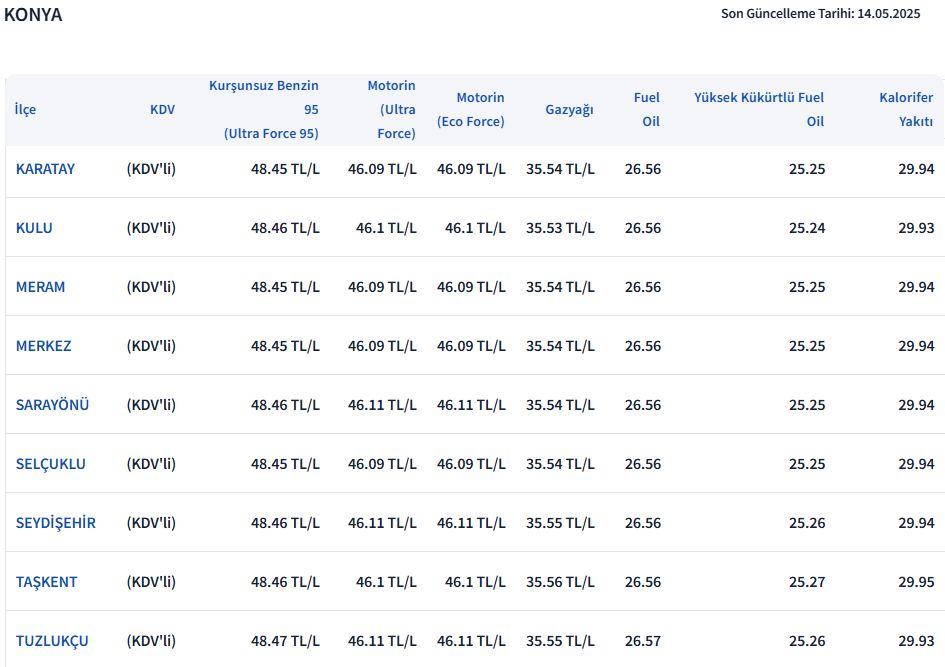The height and width of the screenshot is (667, 945).
Task: Open the SARAYÖNÜ district link
Action: pyautogui.click(x=52, y=406)
